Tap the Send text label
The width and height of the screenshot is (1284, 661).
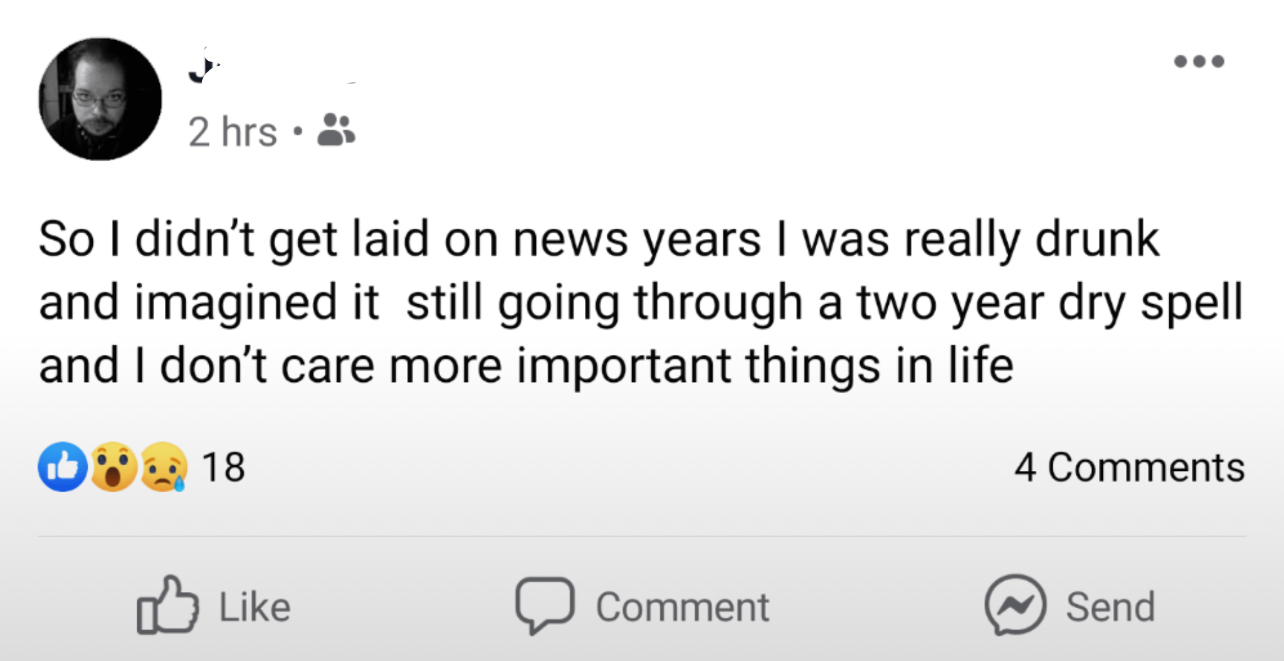(x=1110, y=607)
